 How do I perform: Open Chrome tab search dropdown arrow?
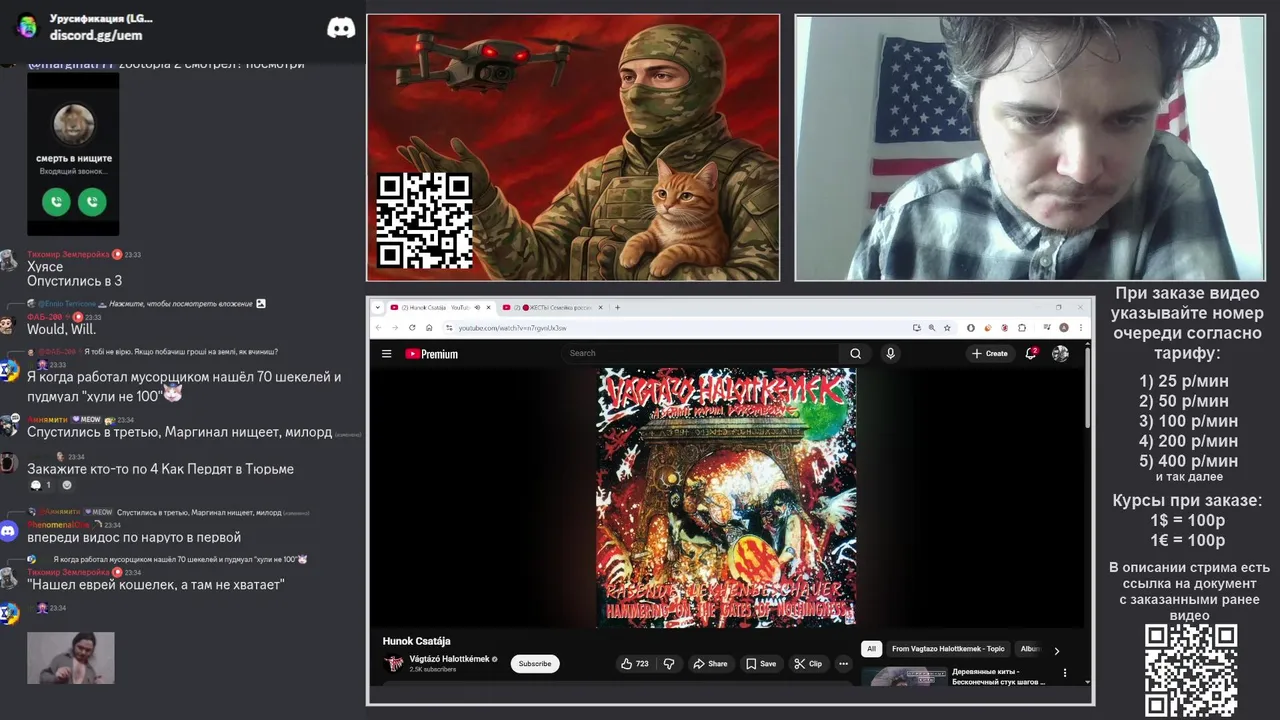click(379, 308)
